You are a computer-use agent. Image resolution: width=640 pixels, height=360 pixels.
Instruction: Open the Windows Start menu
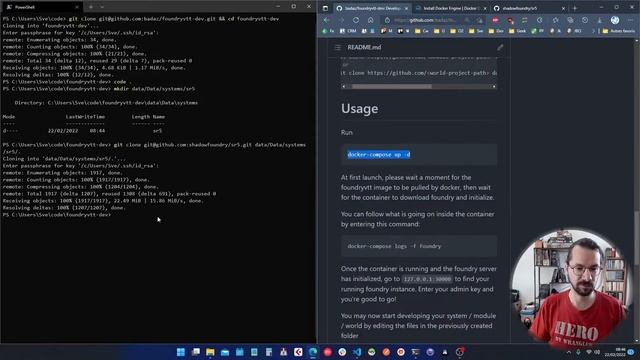[181, 352]
